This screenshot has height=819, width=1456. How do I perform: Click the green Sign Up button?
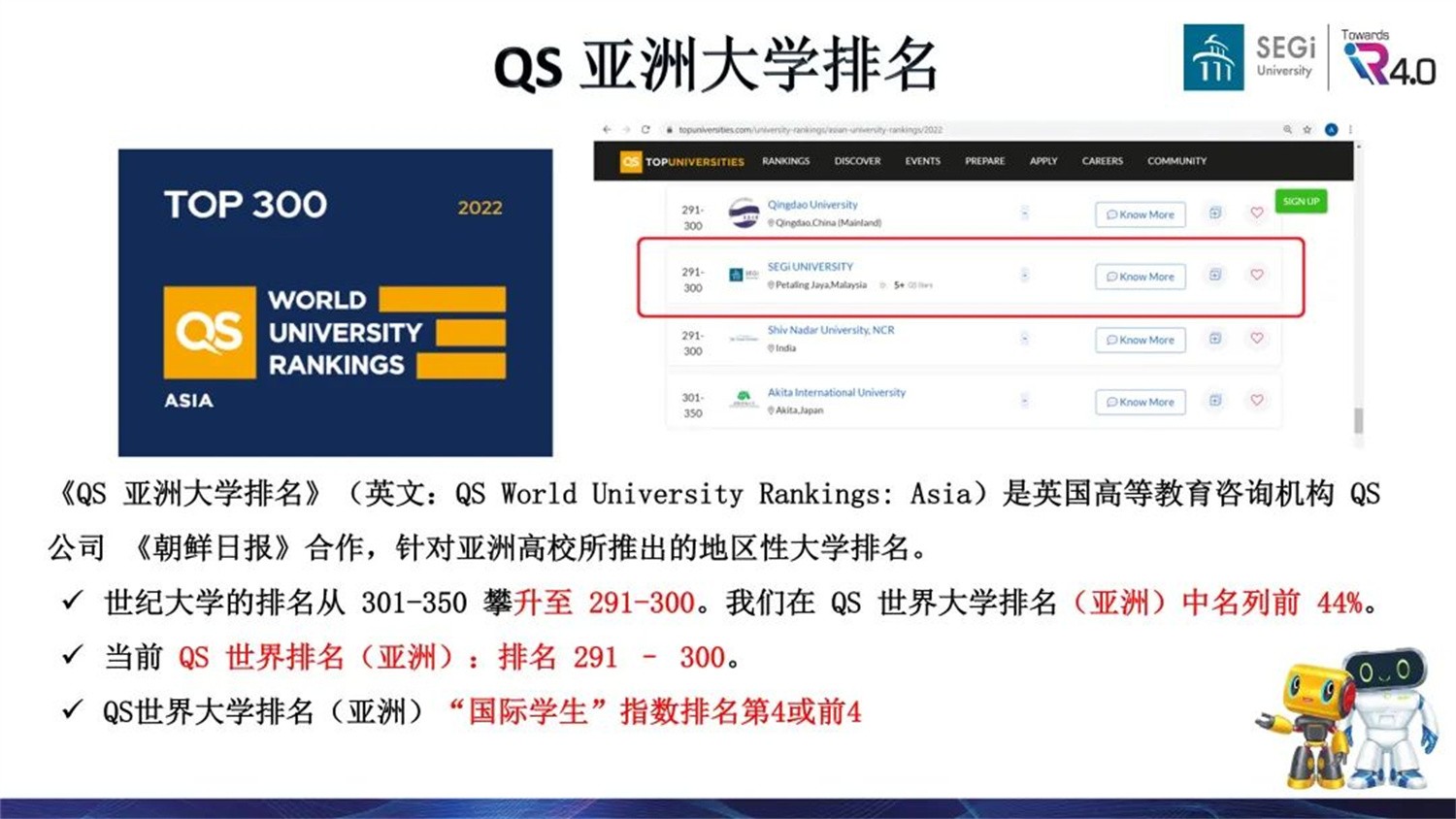coord(1301,202)
